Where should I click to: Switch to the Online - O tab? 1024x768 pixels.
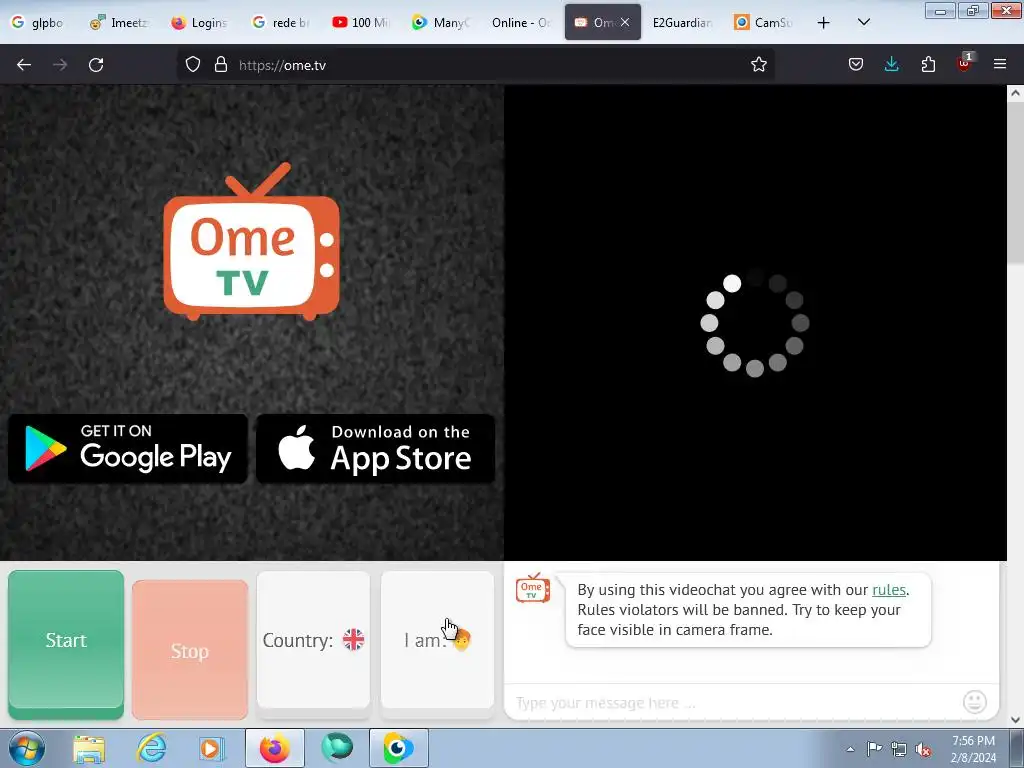click(522, 22)
